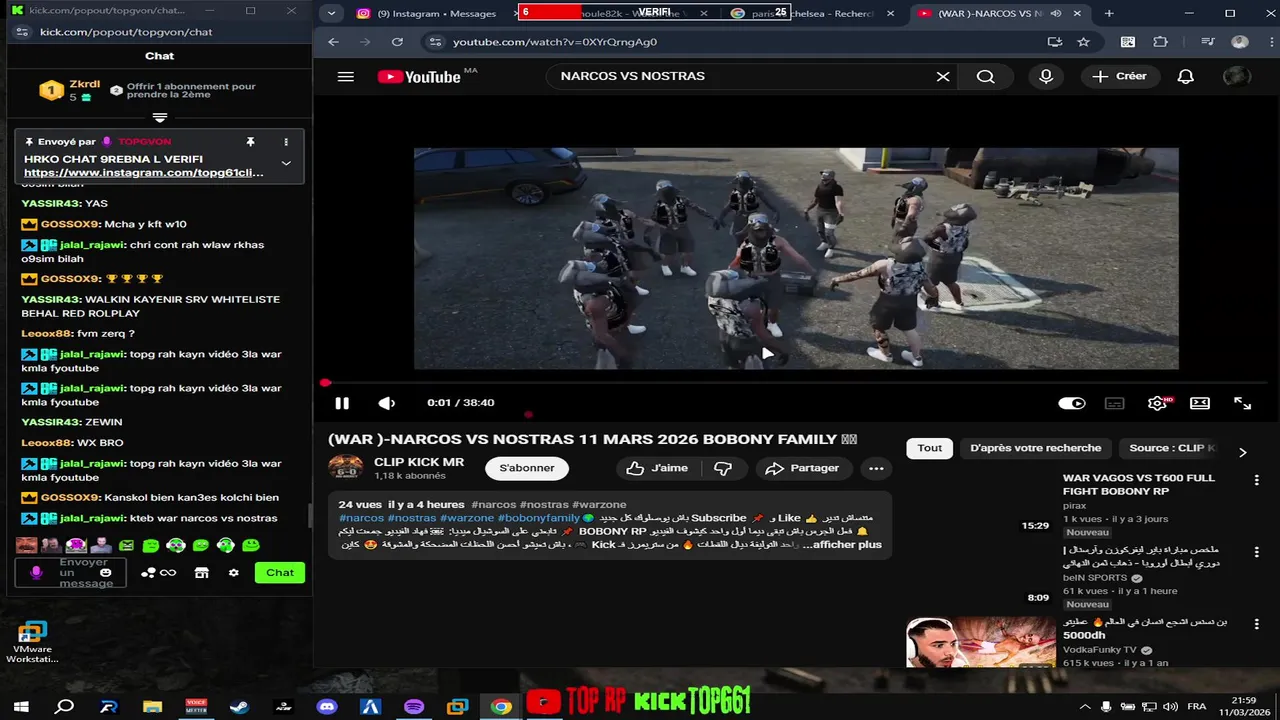Open options for the beIN SPORTS video
The width and height of the screenshot is (1280, 720).
(x=1257, y=553)
